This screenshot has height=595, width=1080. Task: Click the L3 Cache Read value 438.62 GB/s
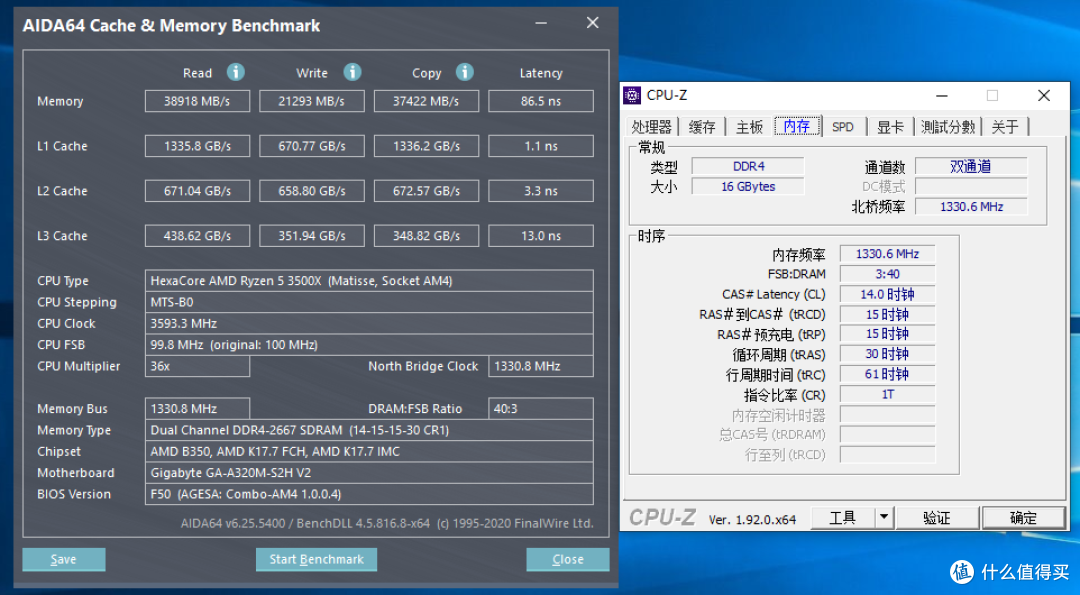point(197,236)
